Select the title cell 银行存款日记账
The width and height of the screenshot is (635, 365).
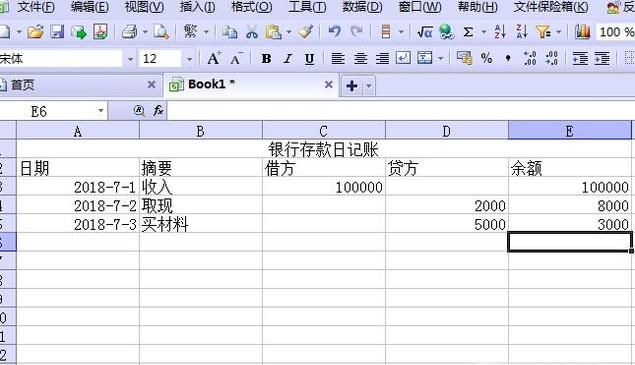click(323, 149)
